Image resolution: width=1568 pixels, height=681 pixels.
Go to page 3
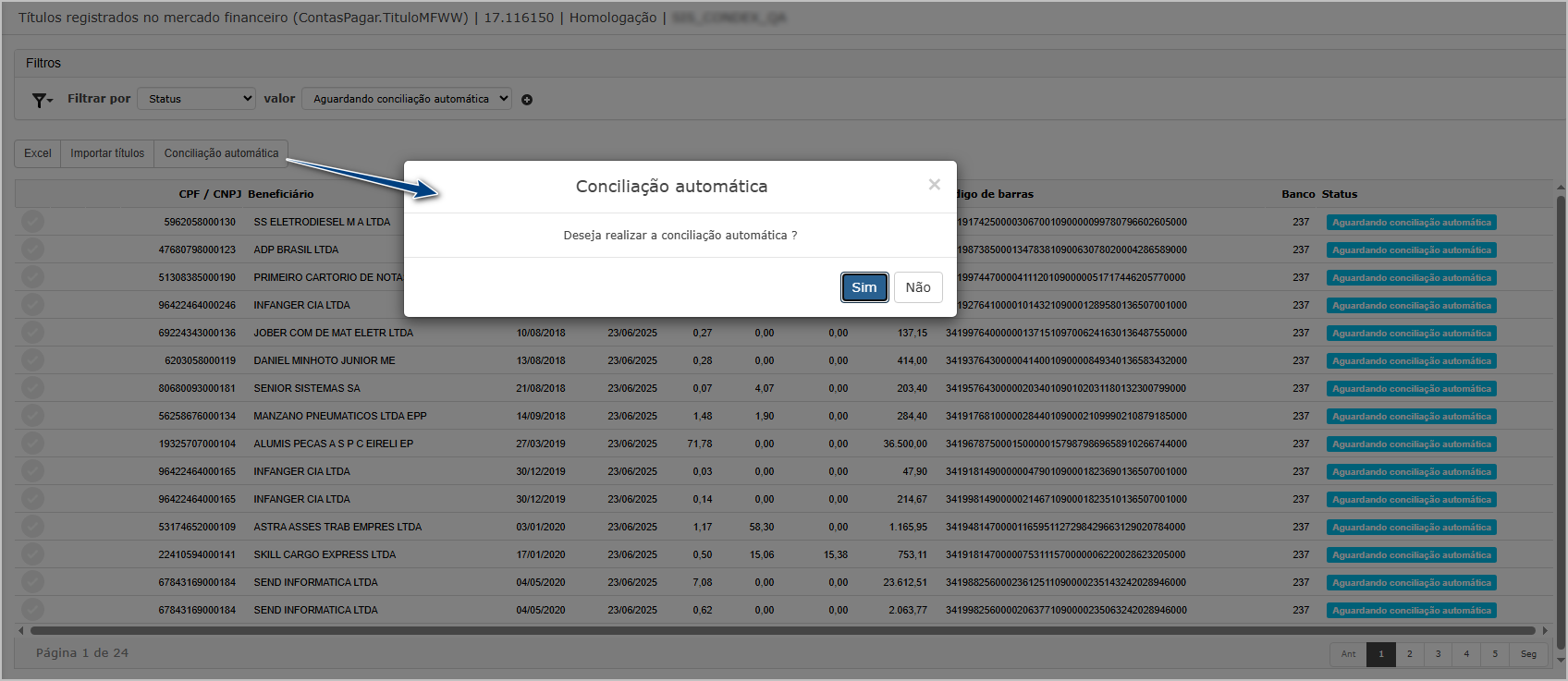[x=1438, y=654]
